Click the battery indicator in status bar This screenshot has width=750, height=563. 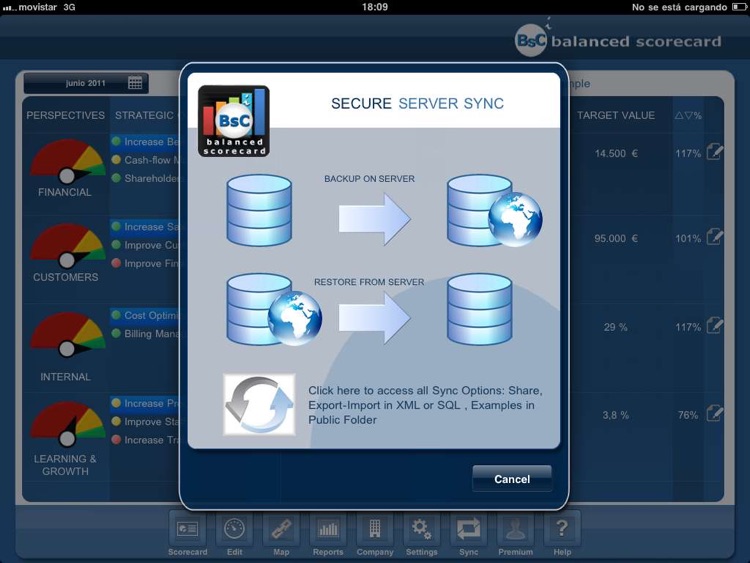point(739,7)
